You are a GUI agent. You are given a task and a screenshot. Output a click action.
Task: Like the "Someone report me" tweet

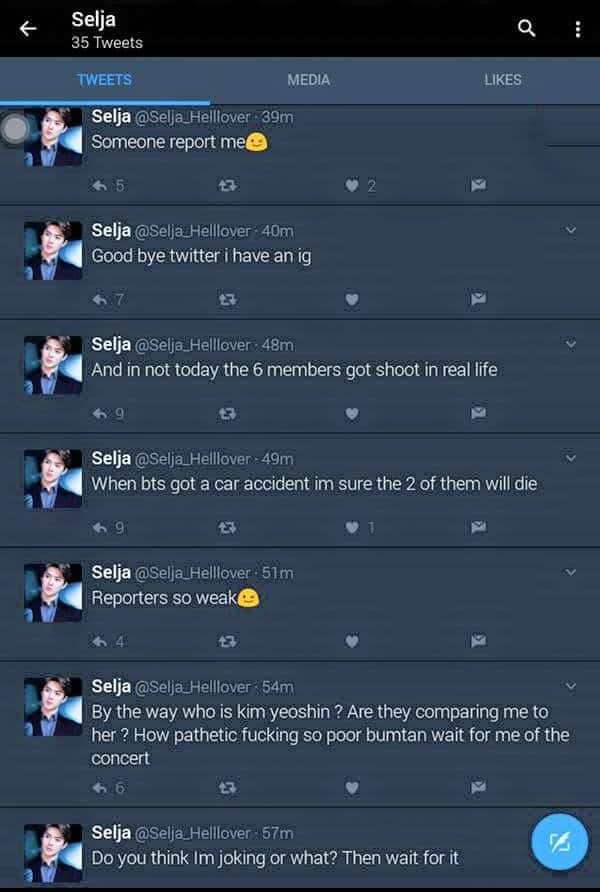click(352, 185)
